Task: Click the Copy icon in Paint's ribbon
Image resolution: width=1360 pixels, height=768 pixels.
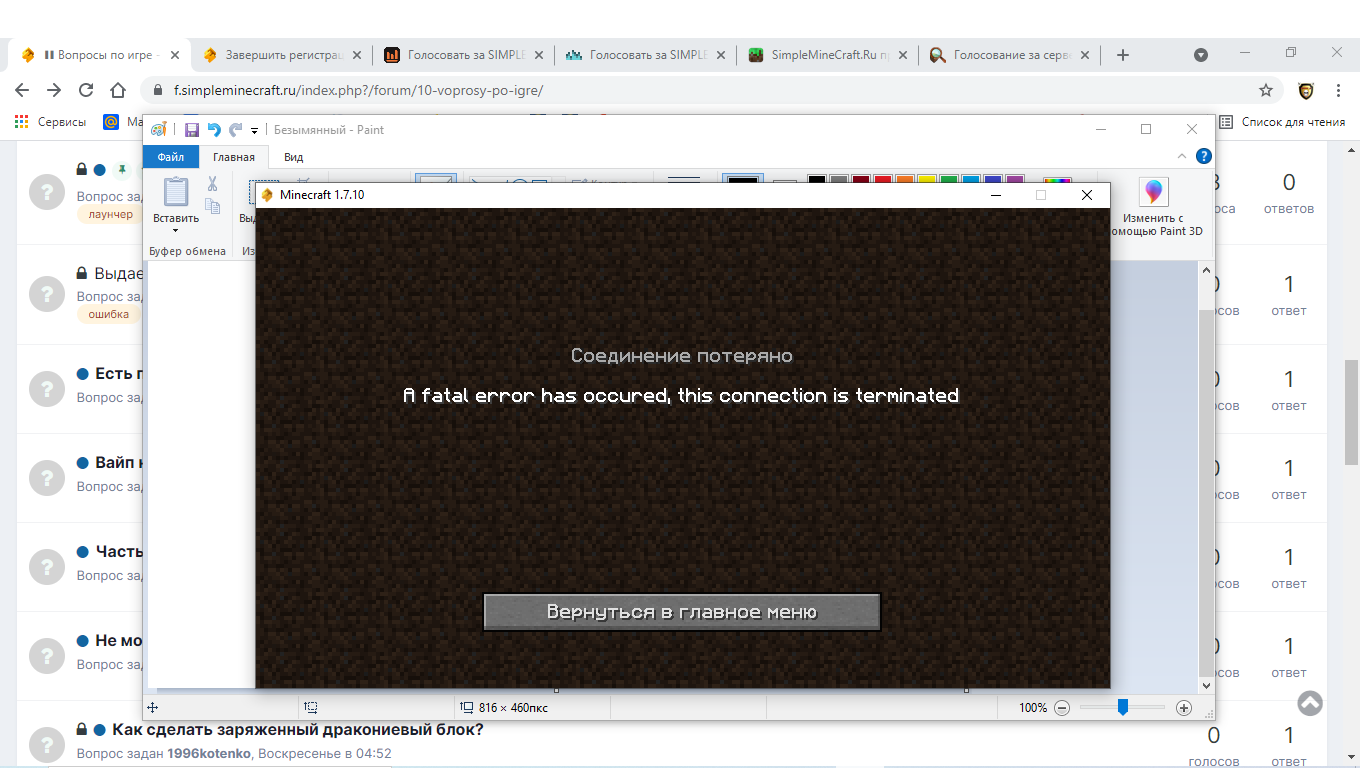Action: (212, 206)
